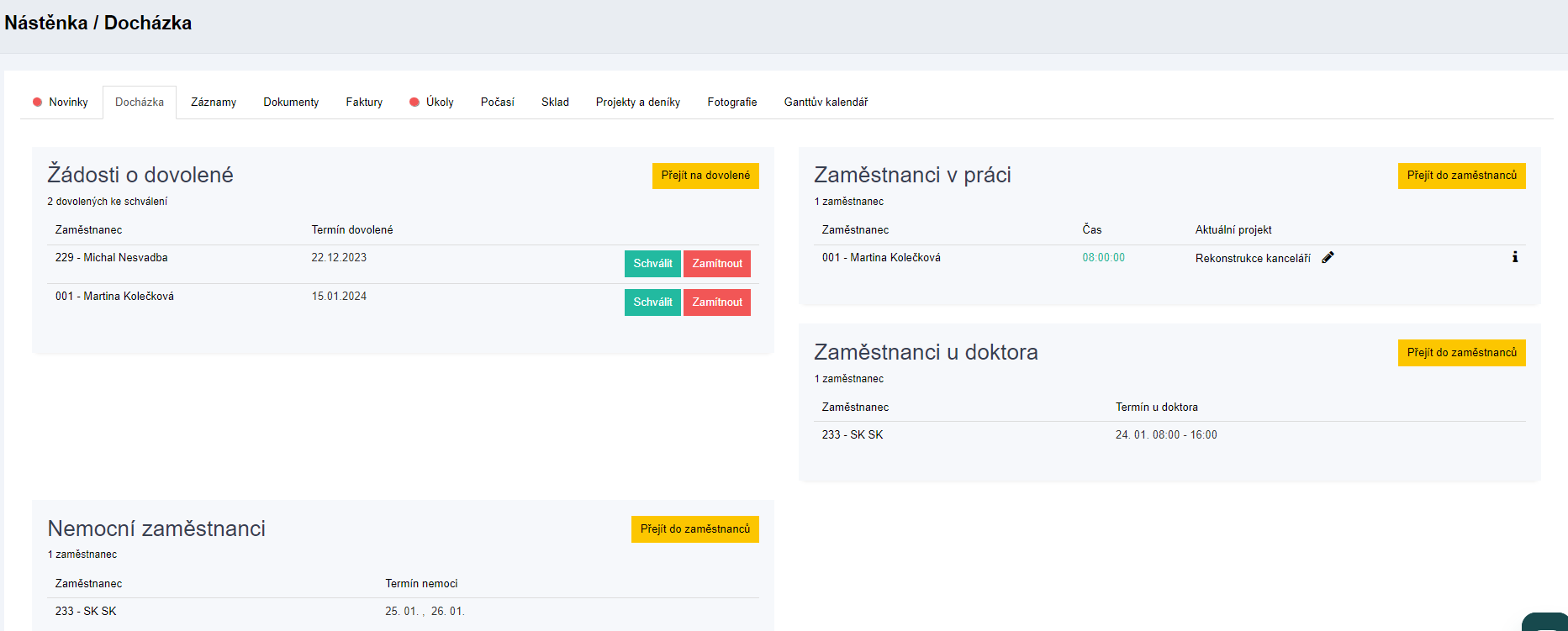Screen dimensions: 1568x631
Task: Reject Martina Kolečková's vacation request
Action: (x=716, y=302)
